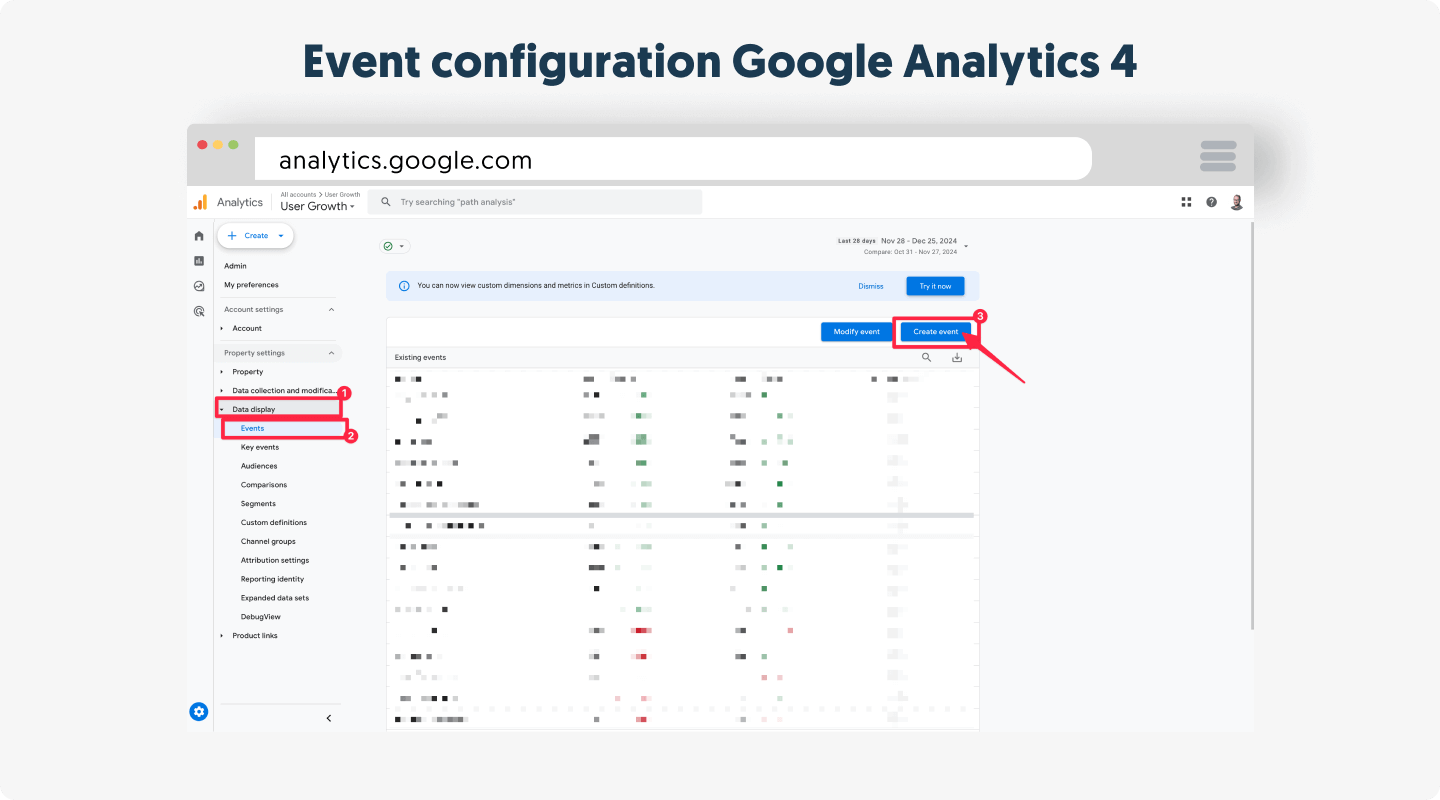Open Custom definitions in the sidebar
Viewport: 1440px width, 800px height.
click(x=274, y=523)
